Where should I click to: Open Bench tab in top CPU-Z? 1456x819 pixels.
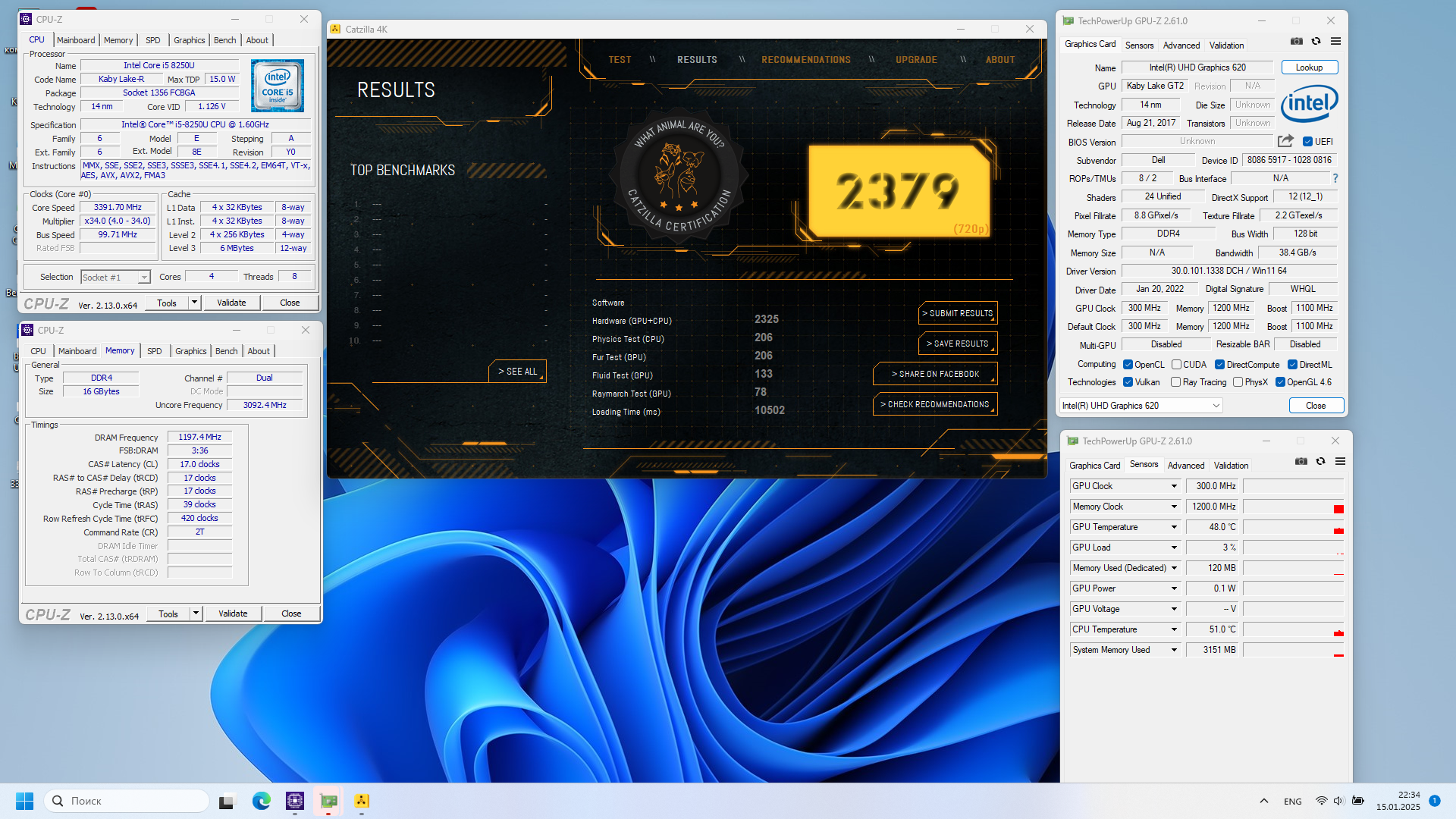click(225, 40)
